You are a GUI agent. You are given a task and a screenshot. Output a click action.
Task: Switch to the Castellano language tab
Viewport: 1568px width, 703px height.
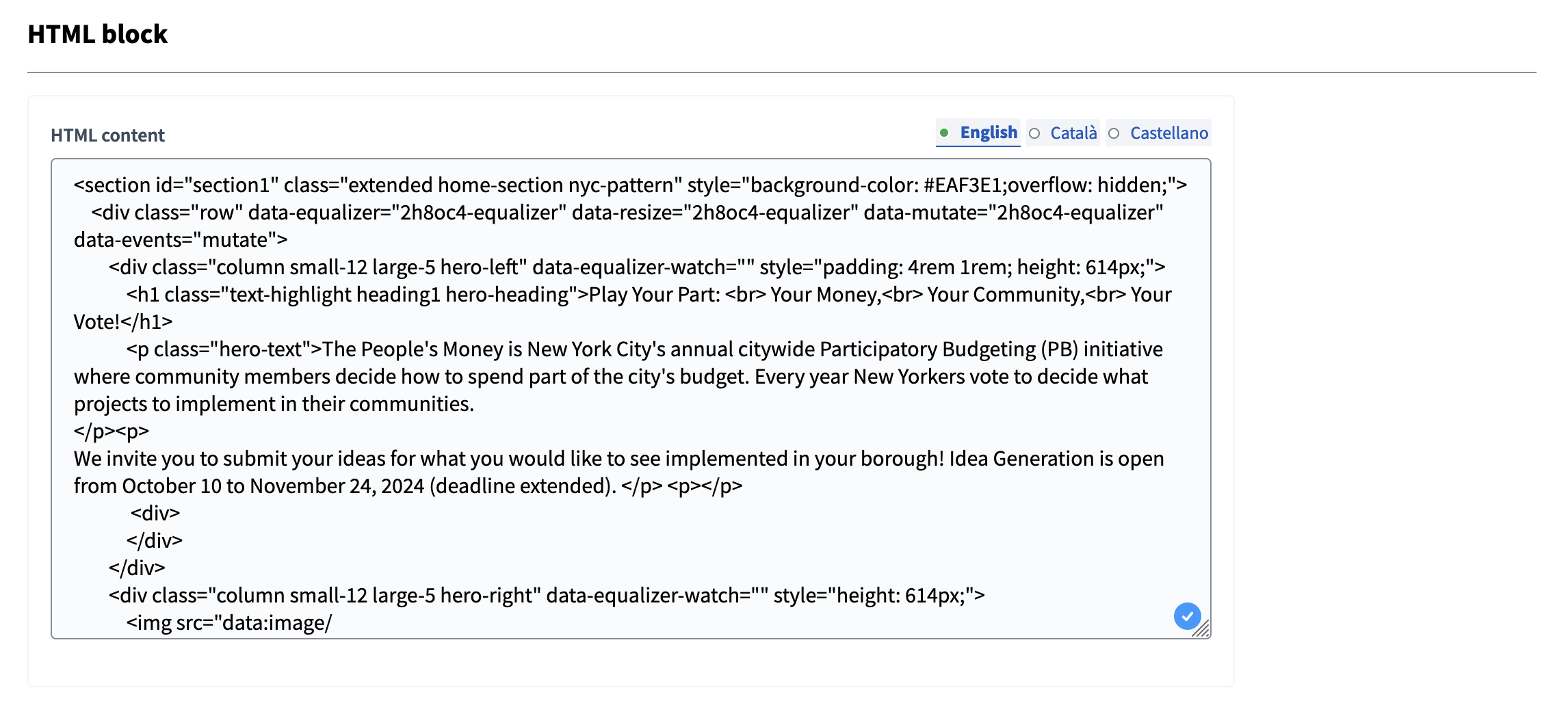1168,133
